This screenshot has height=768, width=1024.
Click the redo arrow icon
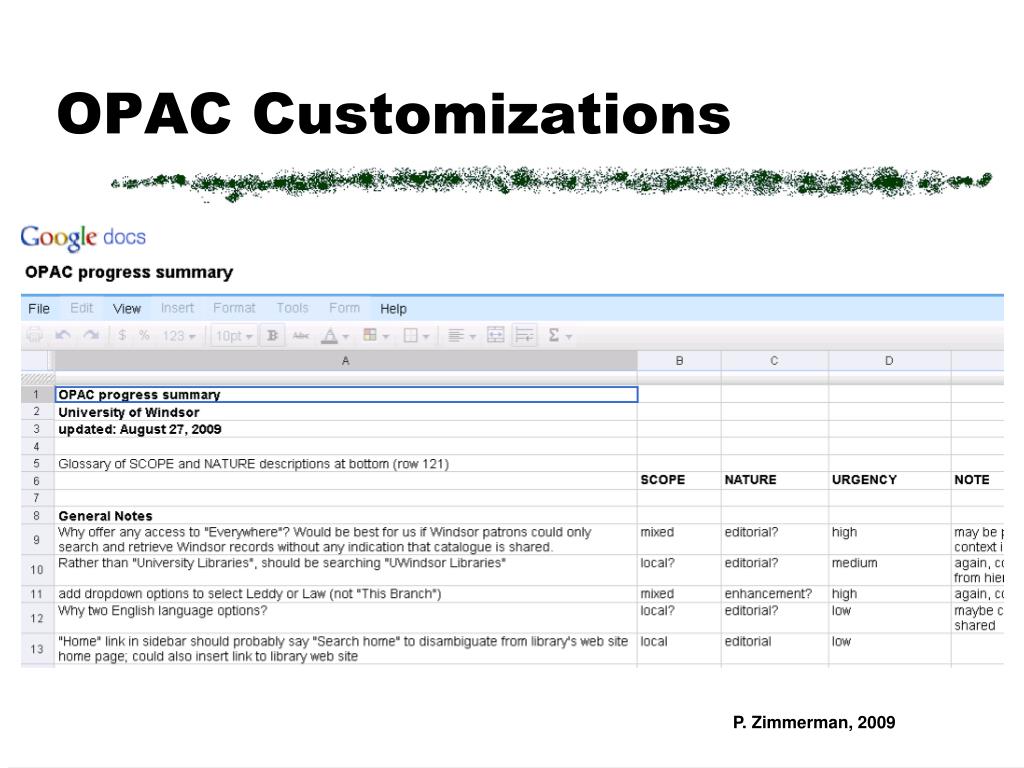coord(91,335)
